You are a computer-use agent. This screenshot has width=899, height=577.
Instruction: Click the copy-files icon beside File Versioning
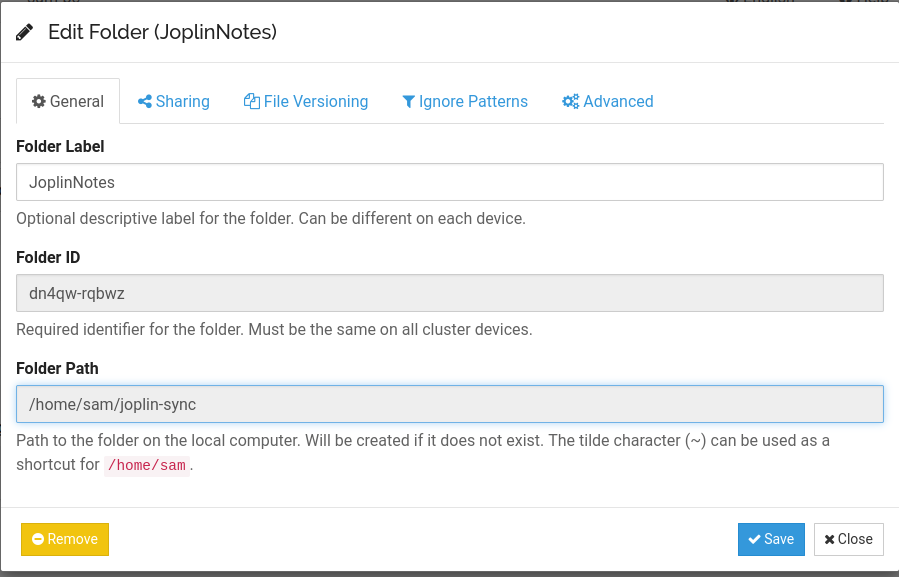(x=252, y=101)
